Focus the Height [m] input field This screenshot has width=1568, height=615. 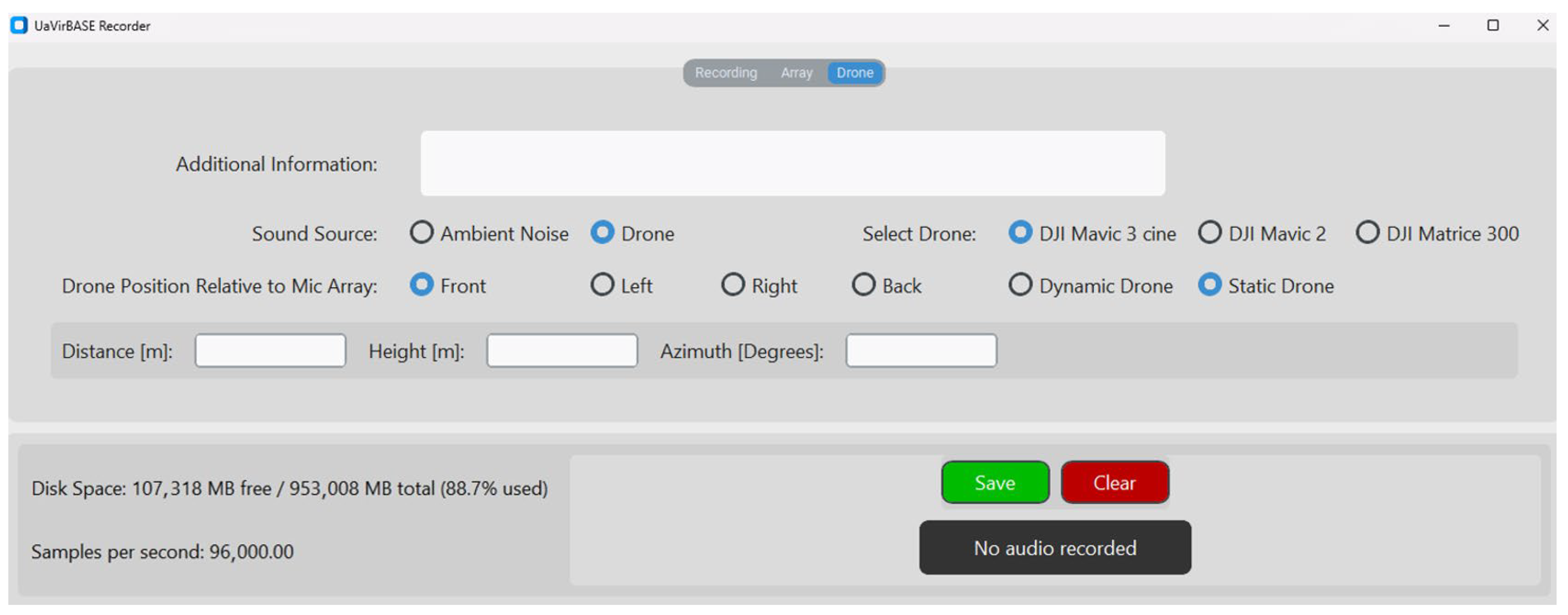[562, 351]
